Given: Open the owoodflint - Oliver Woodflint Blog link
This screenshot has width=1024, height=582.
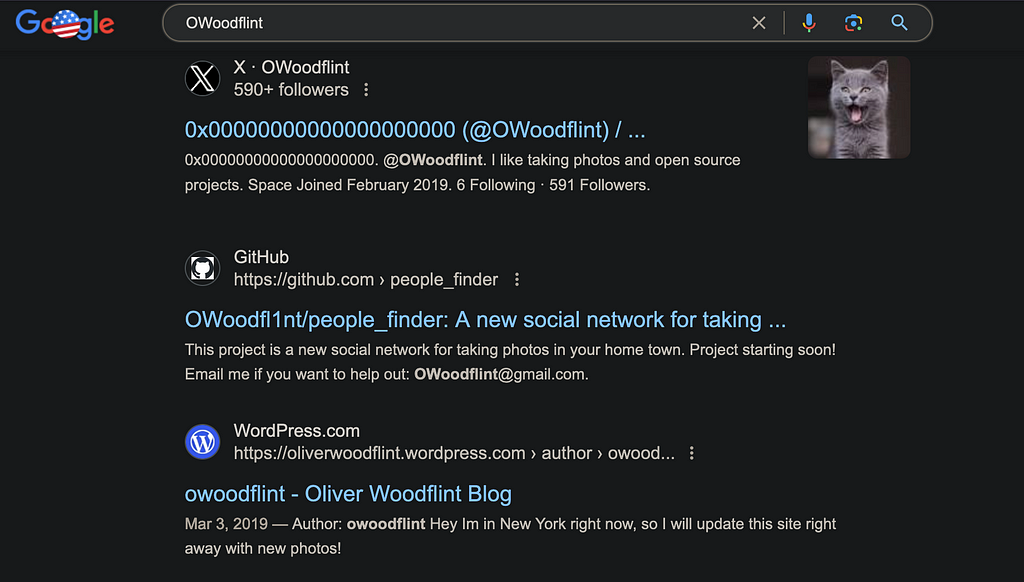Looking at the screenshot, I should [348, 494].
